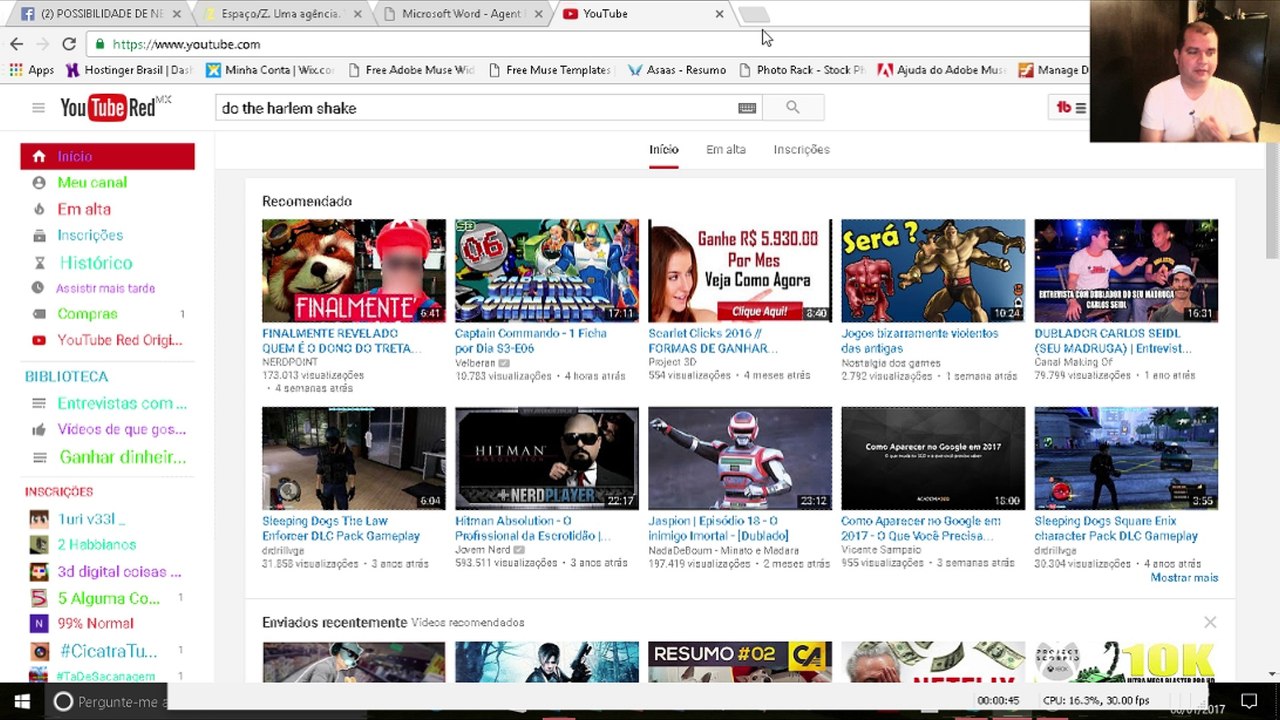
Task: Click the Windows Start button
Action: coord(21,701)
